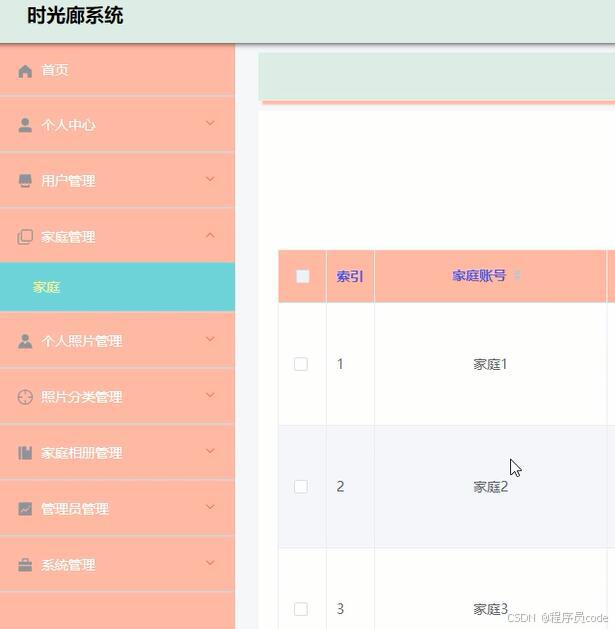
Task: Click the copy icon beside 家庭管理
Action: pos(25,237)
